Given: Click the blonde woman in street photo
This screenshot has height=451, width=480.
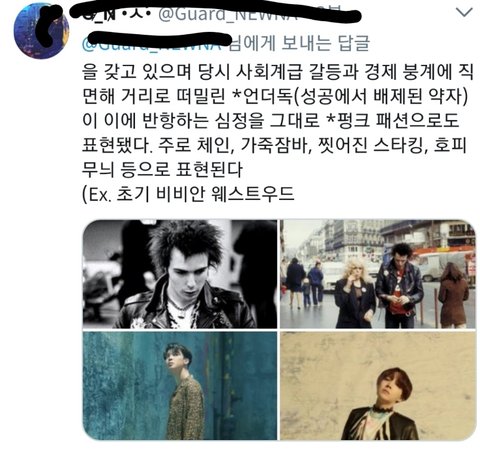Looking at the screenshot, I should pos(354,293).
